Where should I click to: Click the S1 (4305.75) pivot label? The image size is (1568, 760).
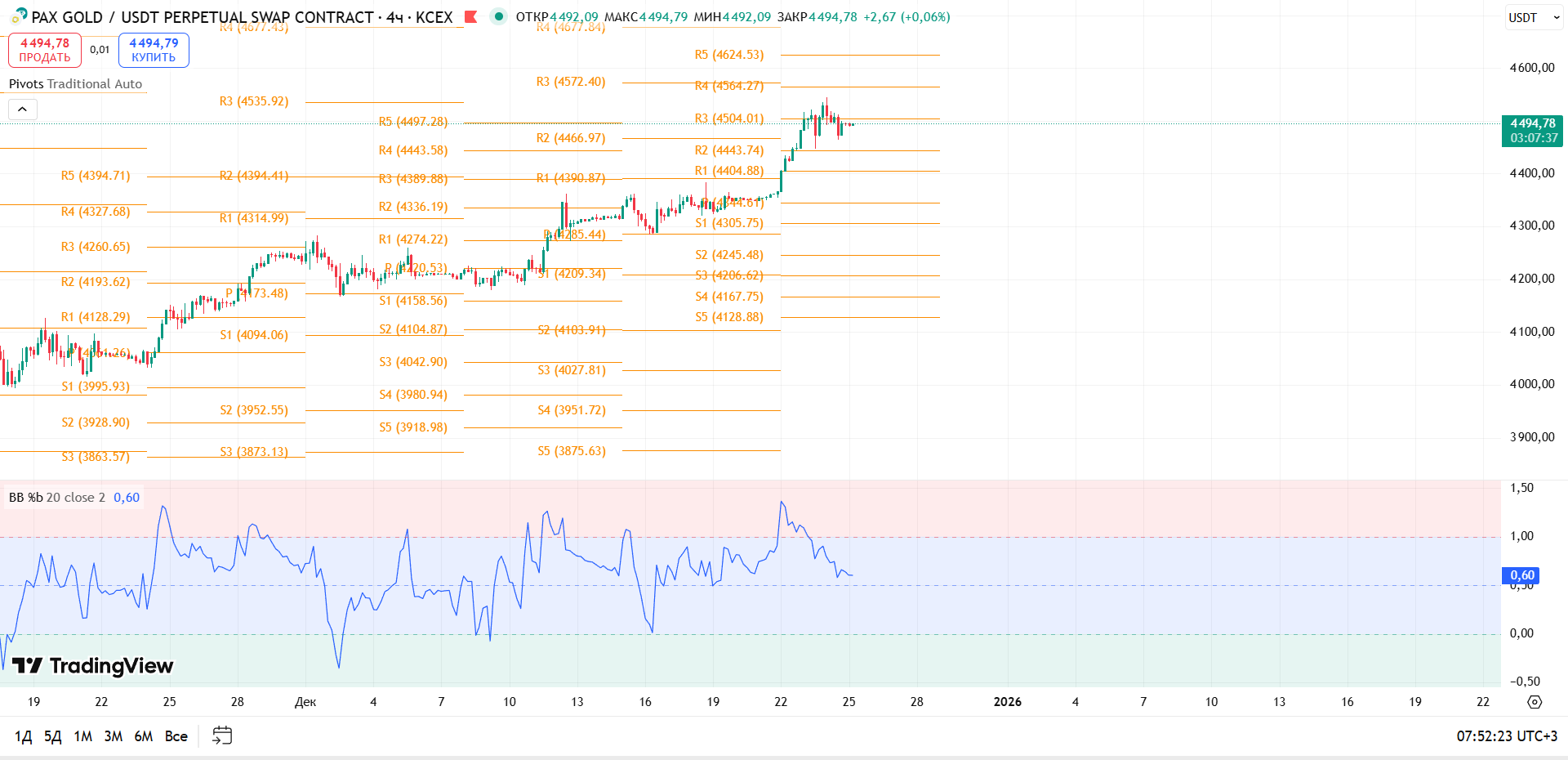(x=729, y=223)
